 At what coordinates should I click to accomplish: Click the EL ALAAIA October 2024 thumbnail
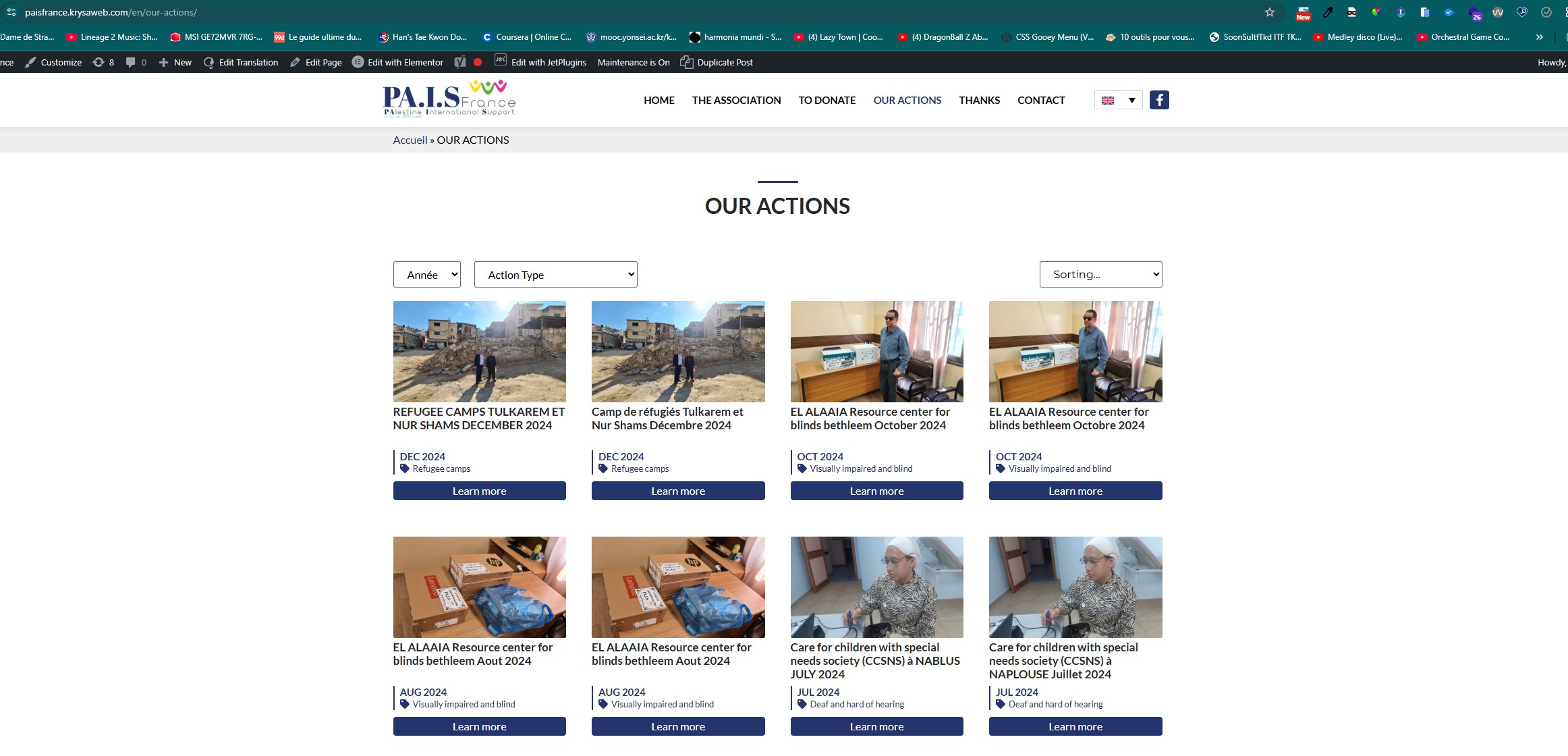[876, 351]
